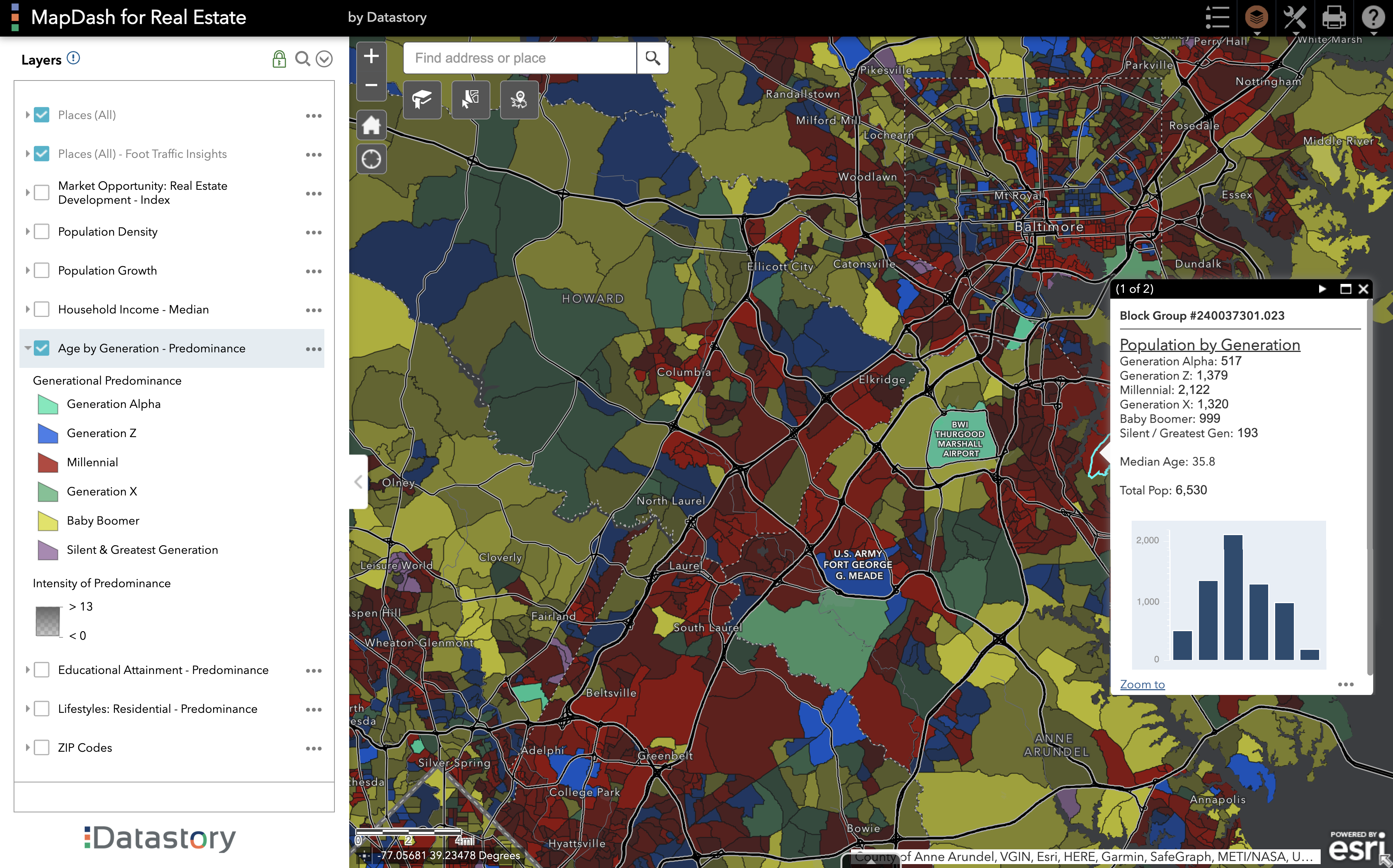
Task: Click the green lock icon in Layers
Action: point(279,59)
